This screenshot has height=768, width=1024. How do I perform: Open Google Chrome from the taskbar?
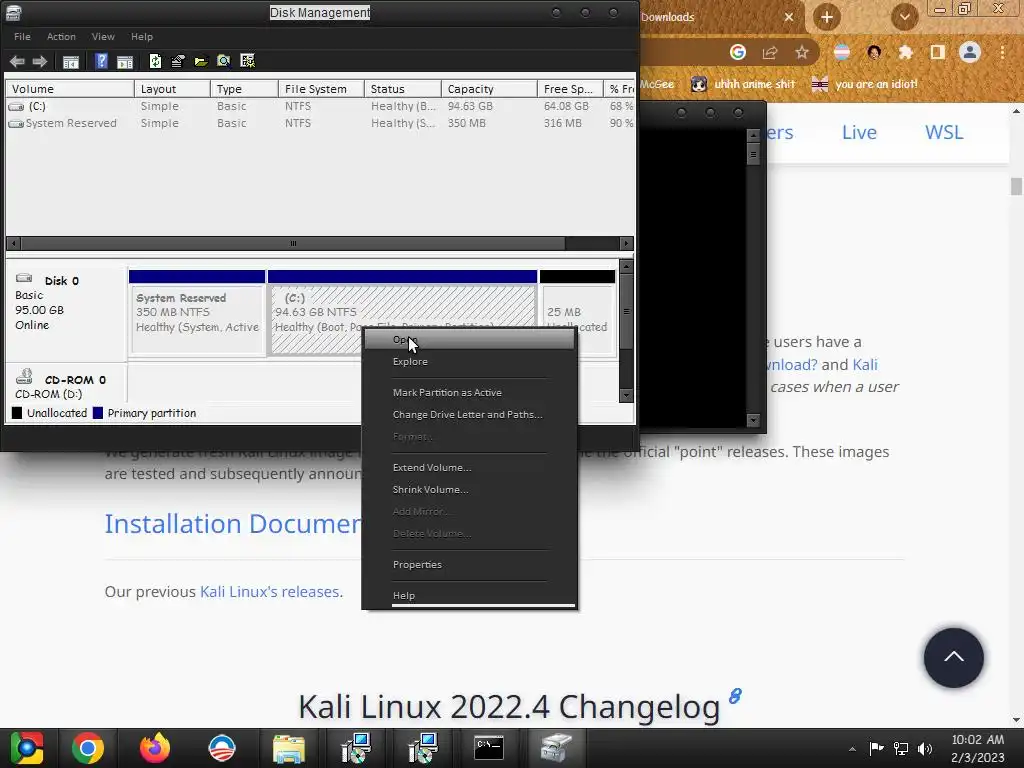tap(88, 748)
